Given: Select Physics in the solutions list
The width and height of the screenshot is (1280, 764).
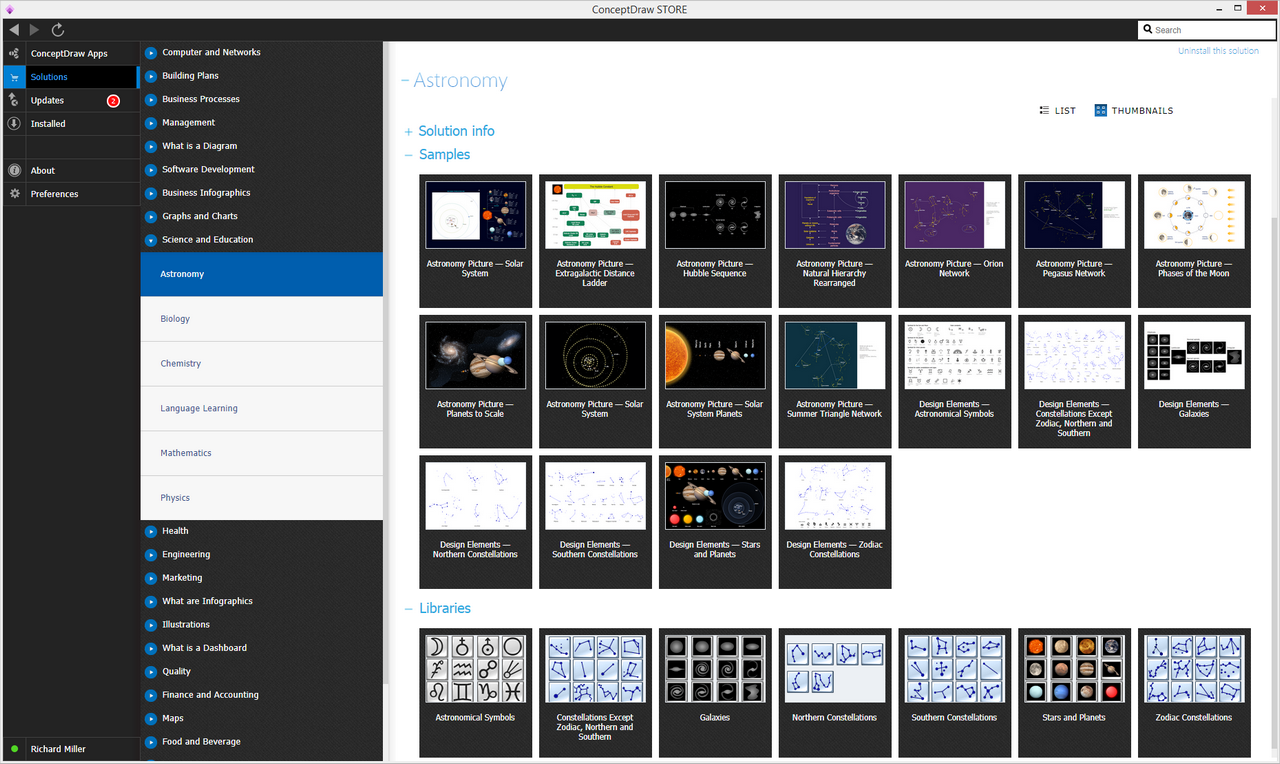Looking at the screenshot, I should [x=175, y=498].
